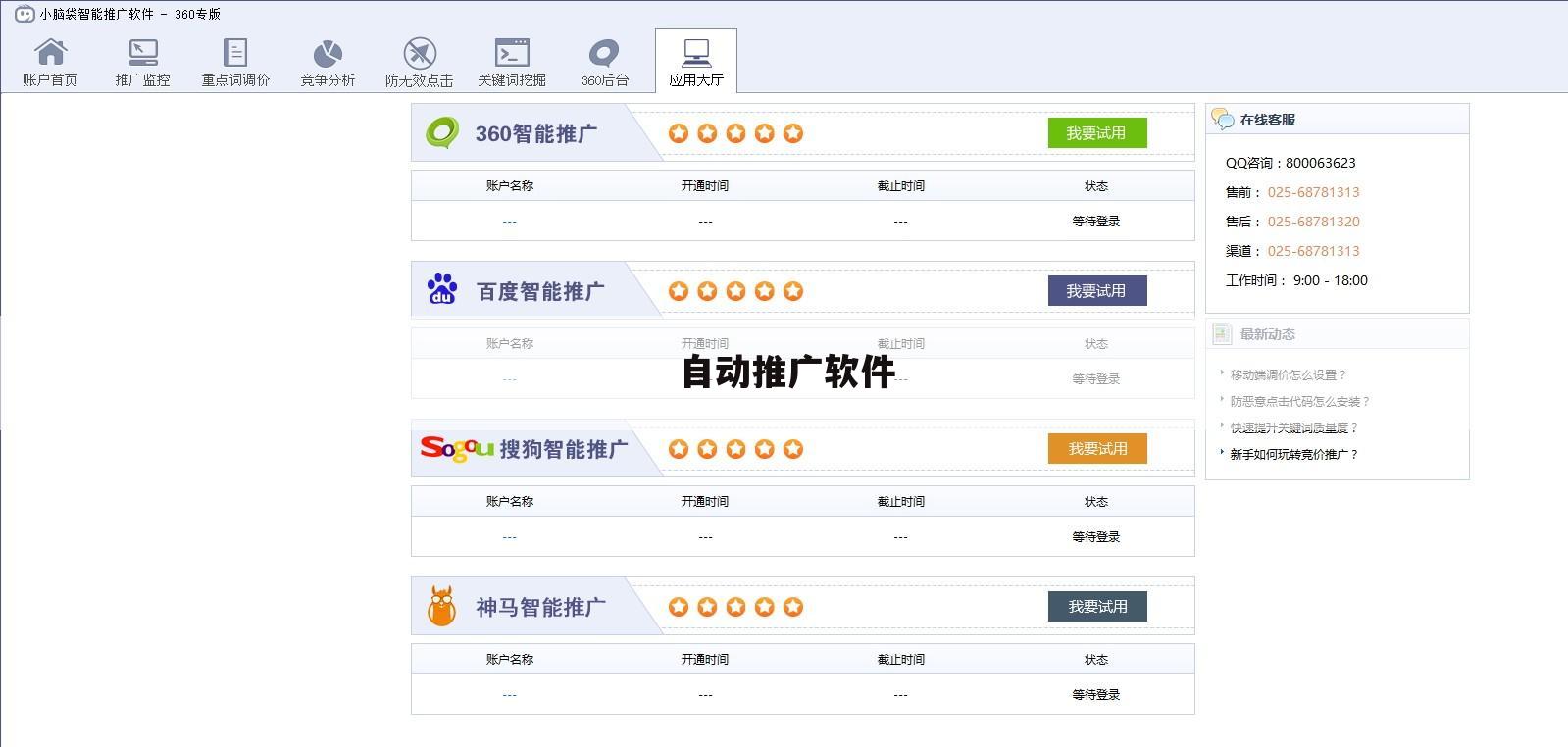Click the 360 green logo icon
Screen dimensions: 1568x747
tap(442, 132)
